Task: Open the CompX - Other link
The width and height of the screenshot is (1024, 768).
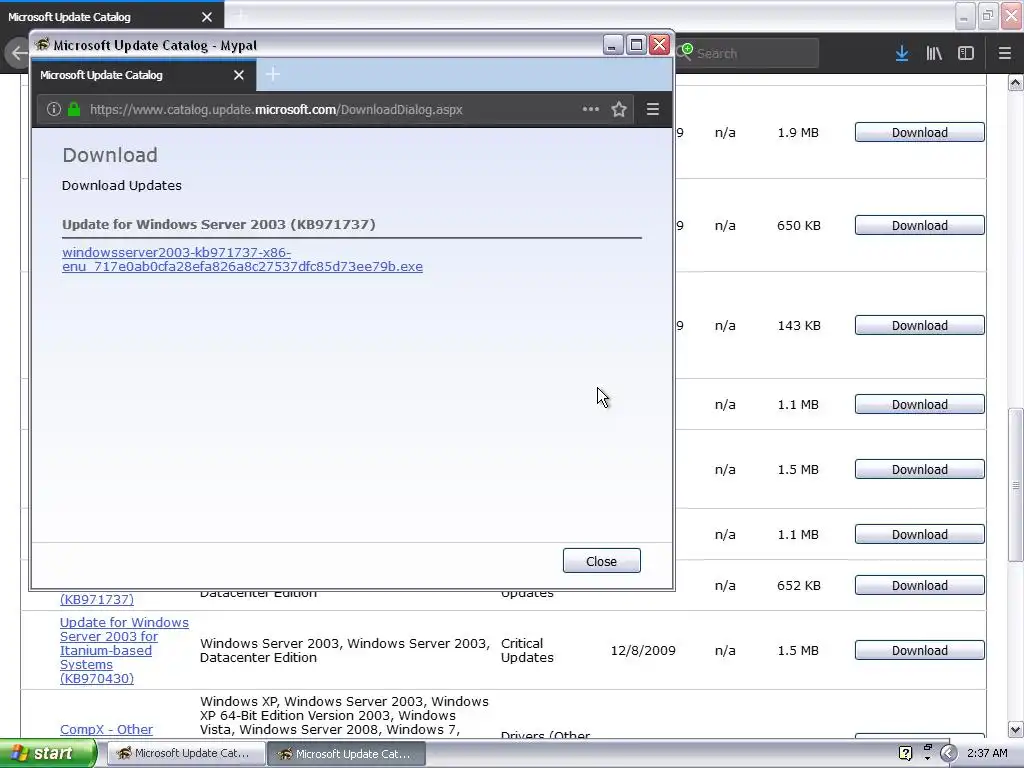Action: (106, 729)
